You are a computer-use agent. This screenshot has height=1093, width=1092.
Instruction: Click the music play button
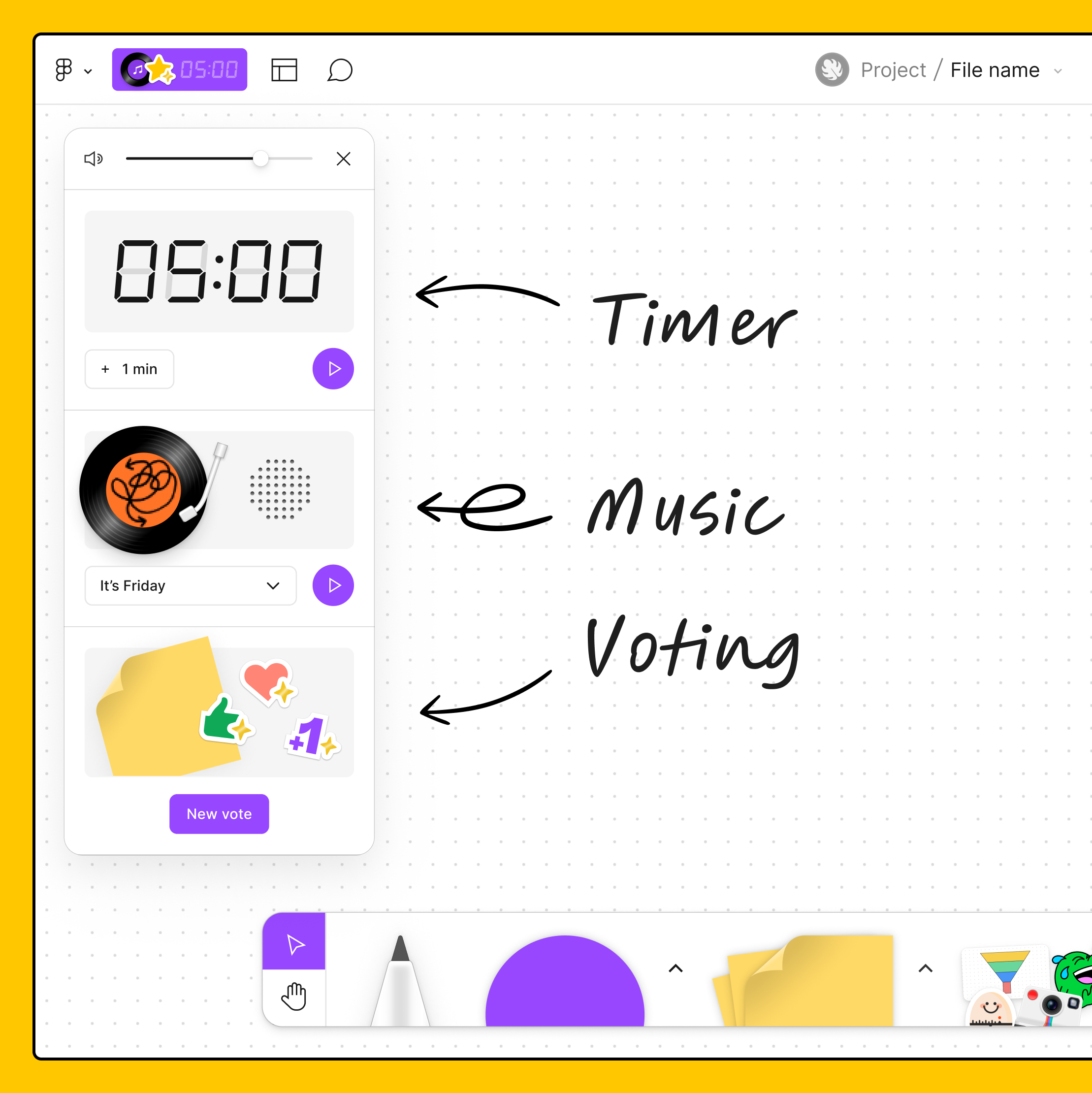click(x=334, y=585)
